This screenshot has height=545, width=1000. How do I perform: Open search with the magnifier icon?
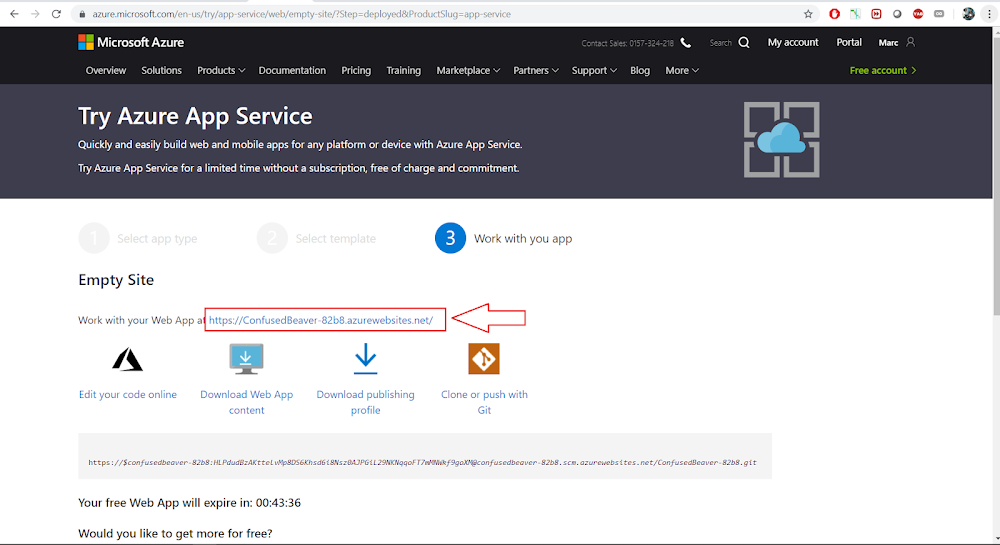[x=744, y=43]
